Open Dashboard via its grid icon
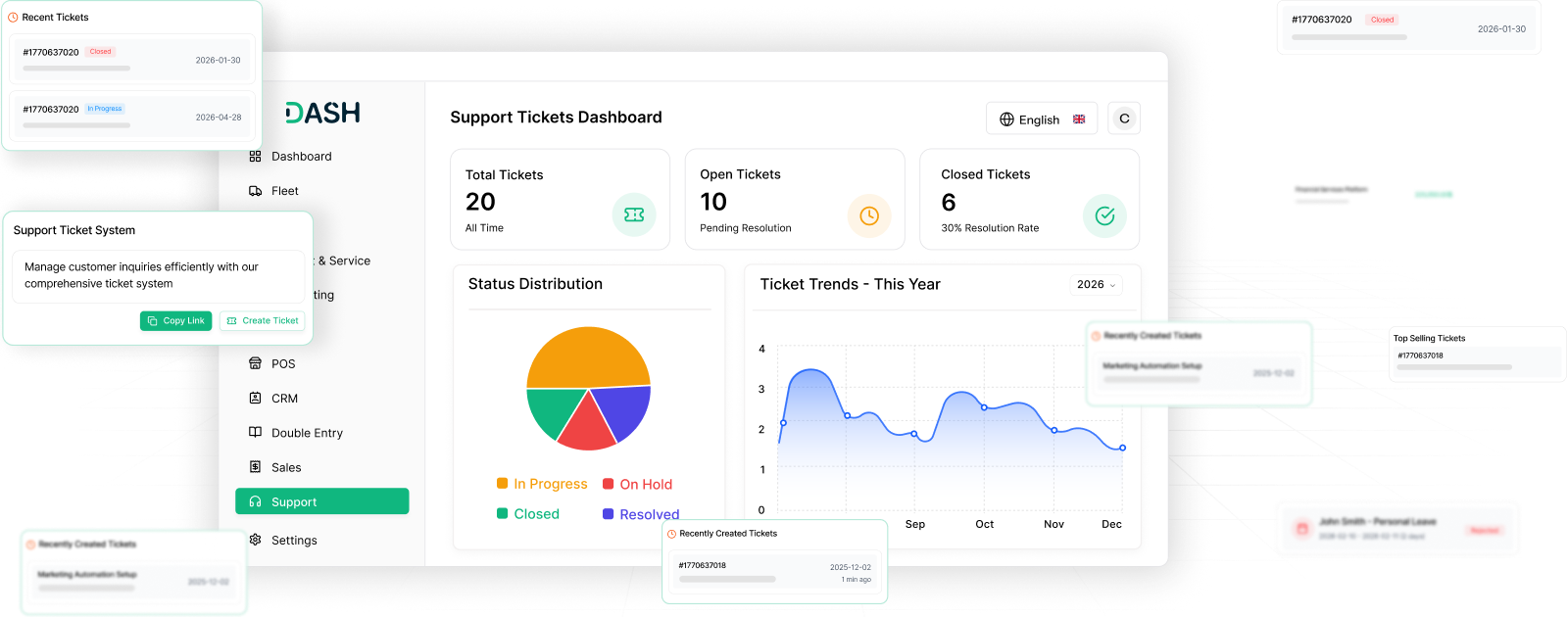Screen dimensions: 1568x617 tap(255, 157)
